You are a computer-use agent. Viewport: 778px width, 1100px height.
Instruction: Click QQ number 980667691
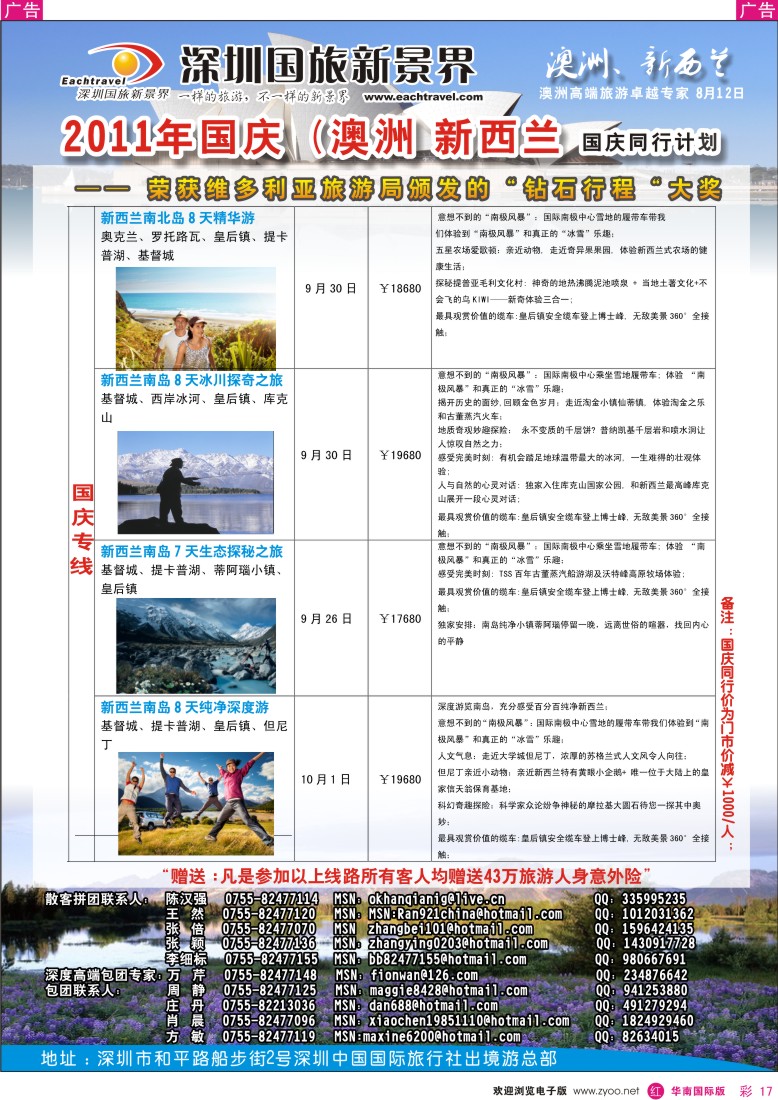pyautogui.click(x=655, y=959)
